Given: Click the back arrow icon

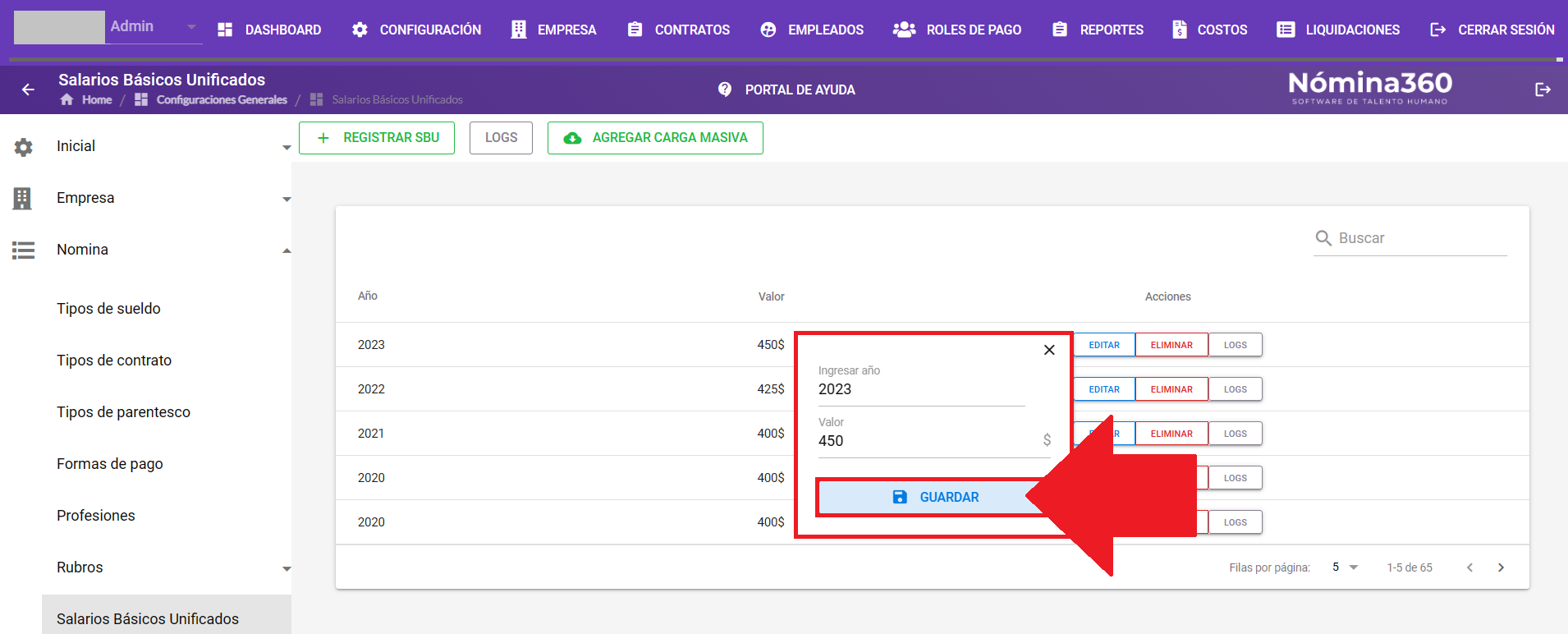Looking at the screenshot, I should click(x=28, y=90).
